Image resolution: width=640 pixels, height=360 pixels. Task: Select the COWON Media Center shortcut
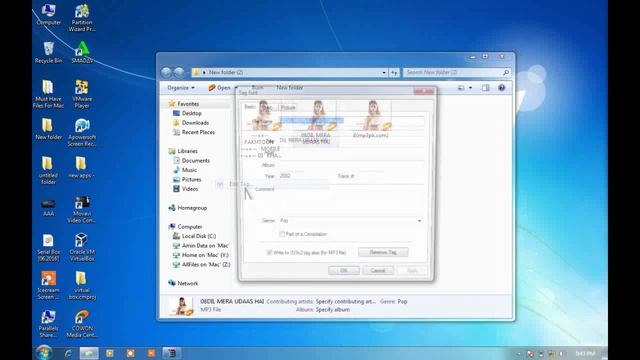point(82,324)
